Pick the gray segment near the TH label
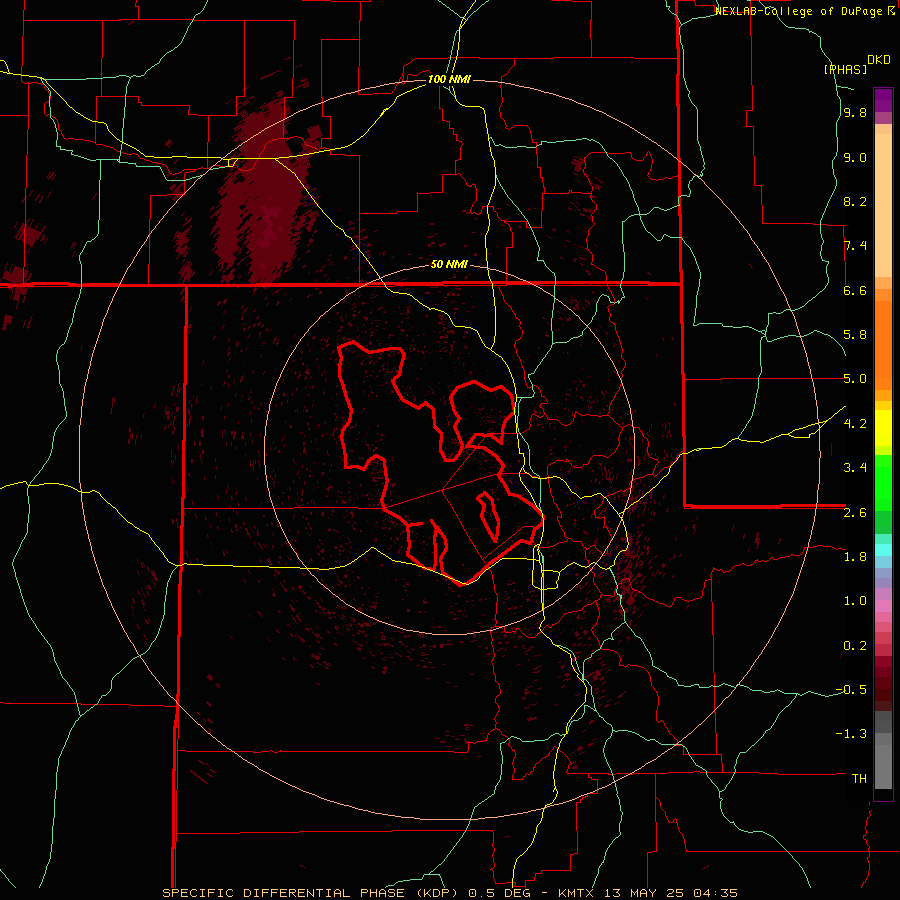The height and width of the screenshot is (900, 900). pyautogui.click(x=883, y=766)
